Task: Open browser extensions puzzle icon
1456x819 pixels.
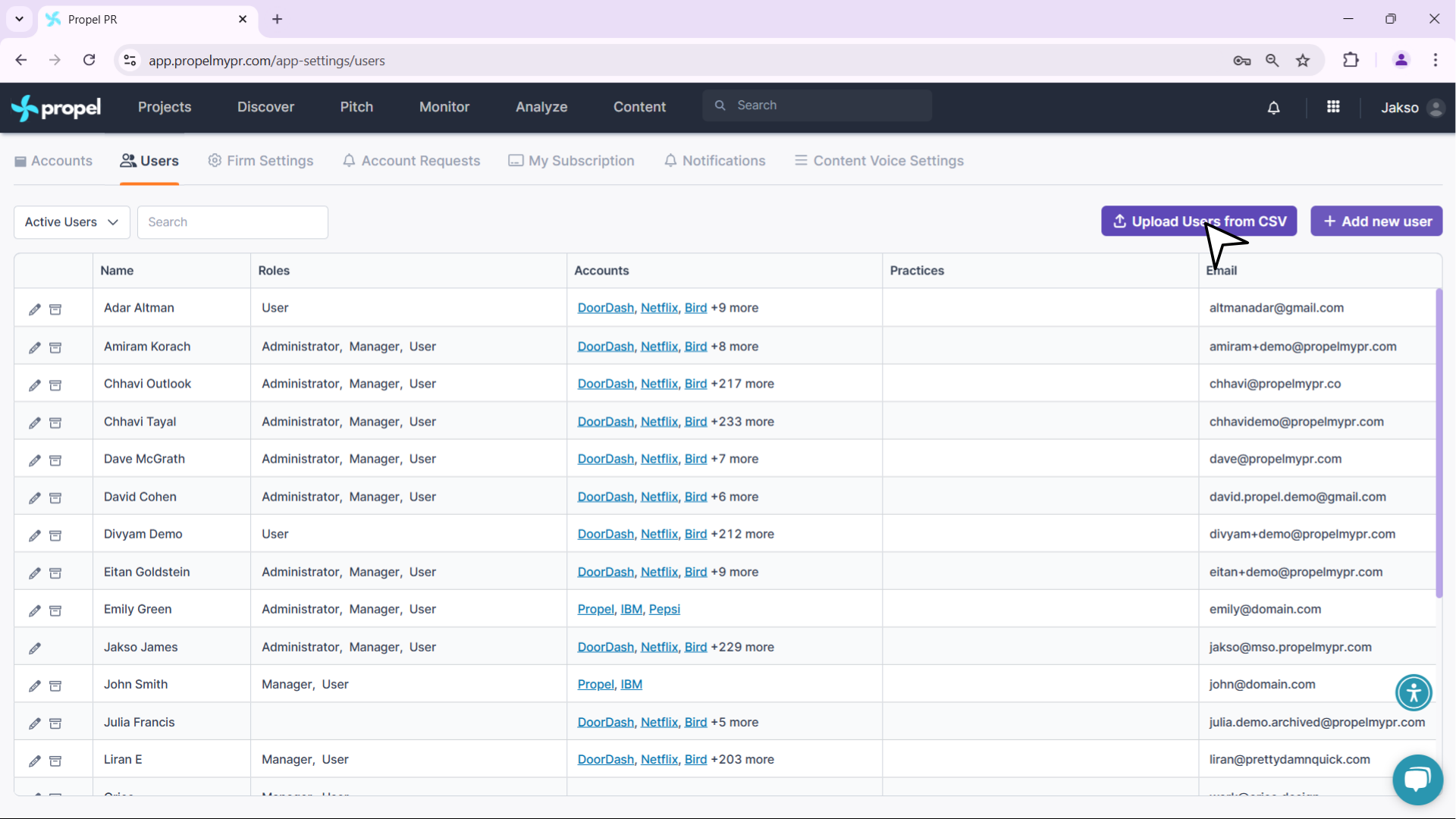Action: coord(1351,60)
